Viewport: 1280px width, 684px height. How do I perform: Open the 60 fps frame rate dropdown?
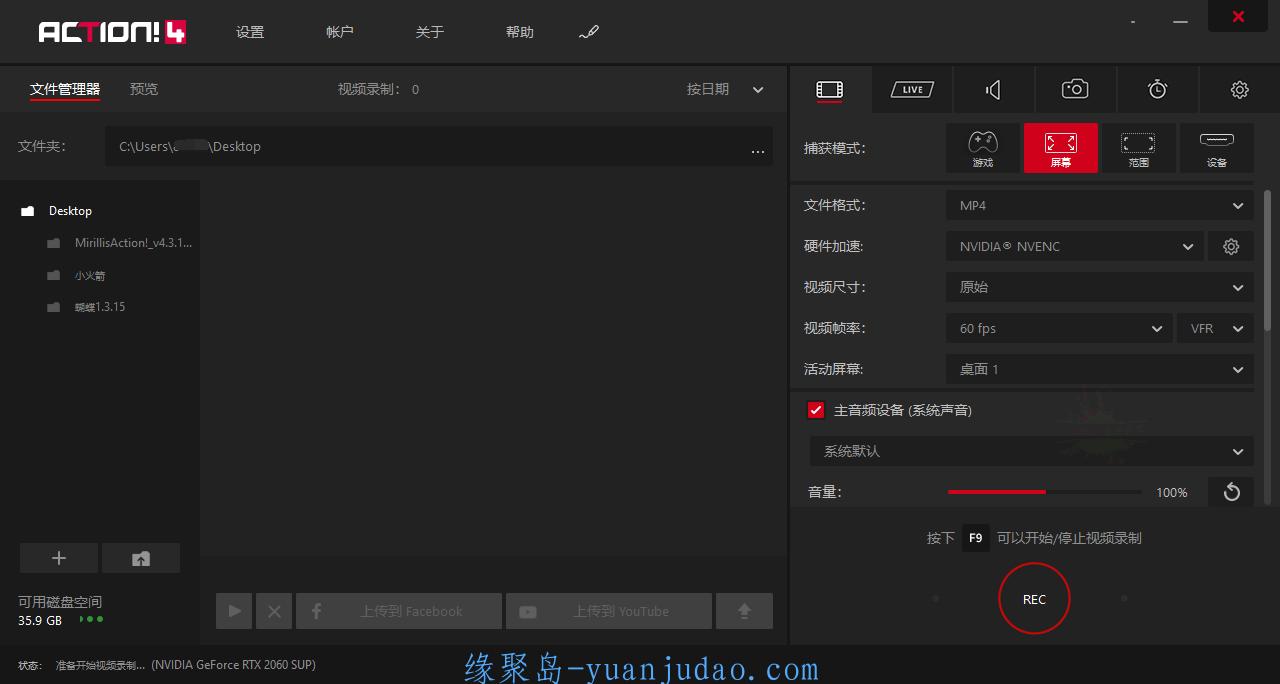(1060, 328)
